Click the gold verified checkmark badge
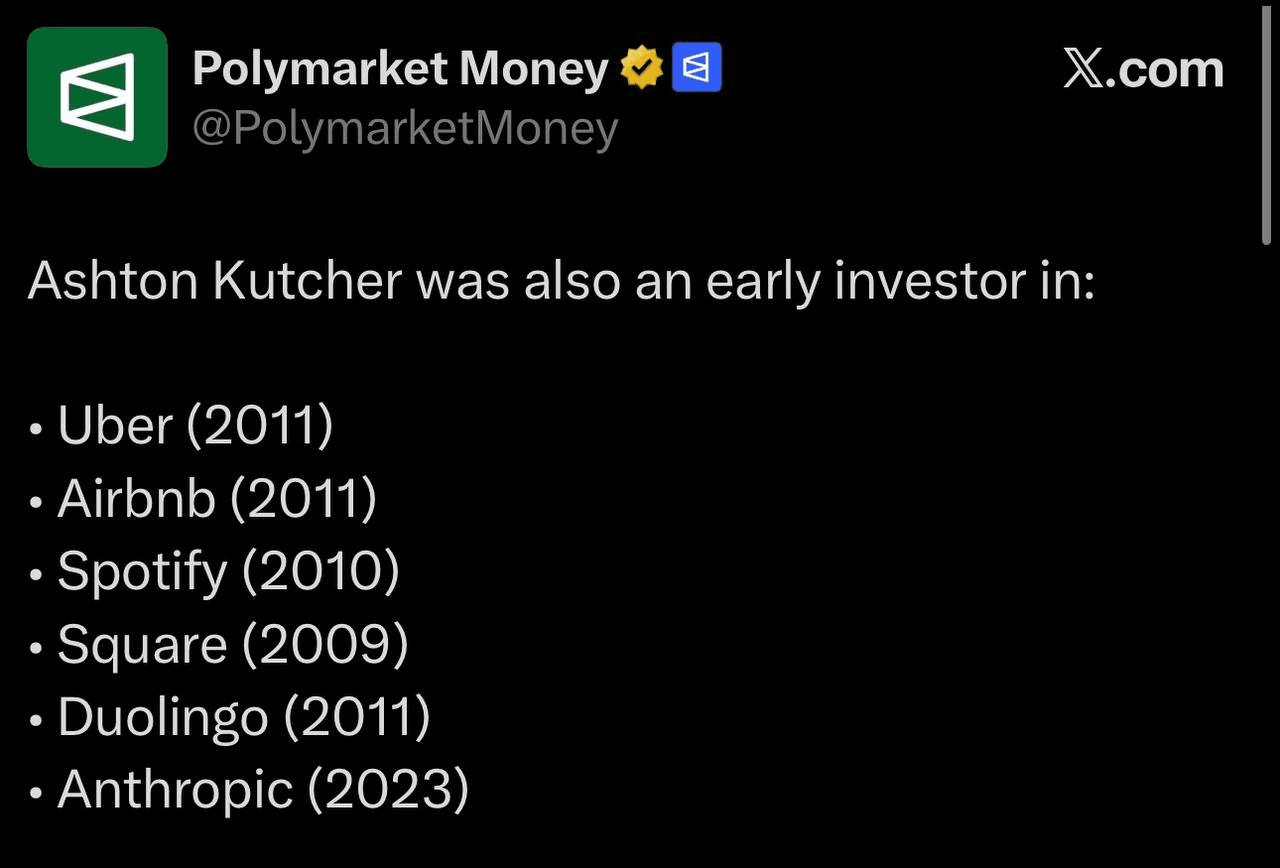This screenshot has height=868, width=1280. point(642,69)
